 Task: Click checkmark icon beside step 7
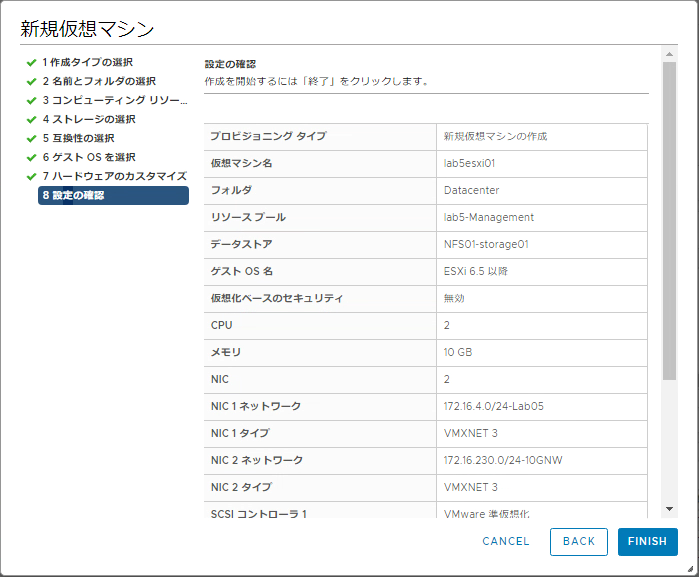31,177
